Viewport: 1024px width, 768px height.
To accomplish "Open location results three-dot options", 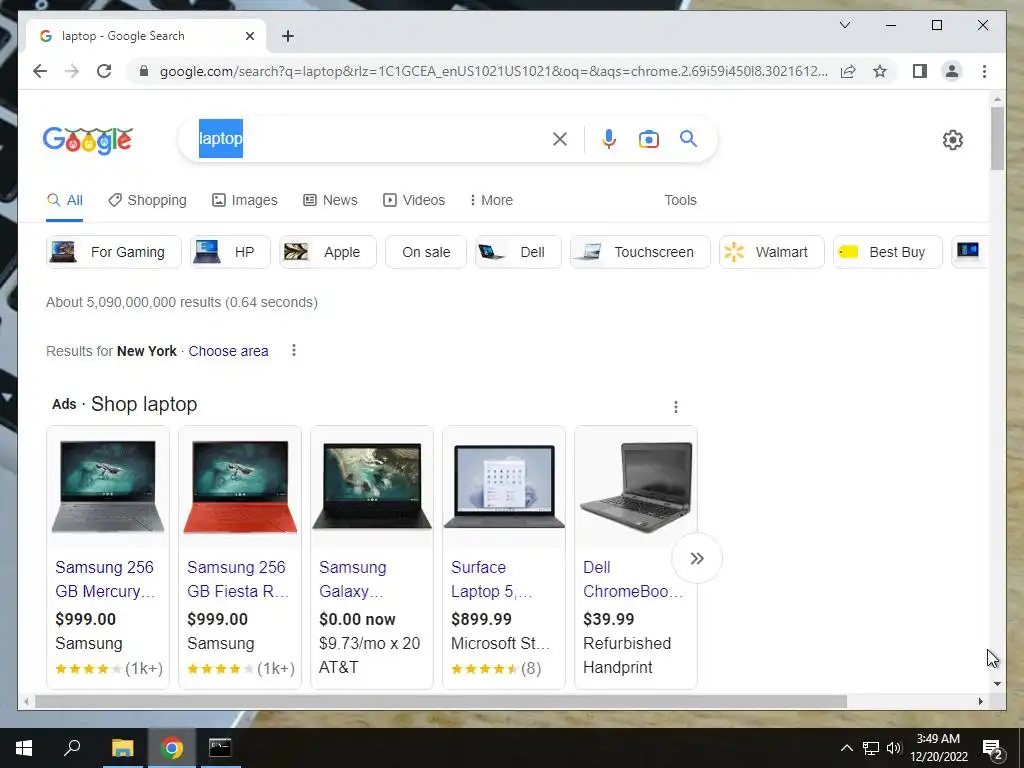I will pos(294,351).
